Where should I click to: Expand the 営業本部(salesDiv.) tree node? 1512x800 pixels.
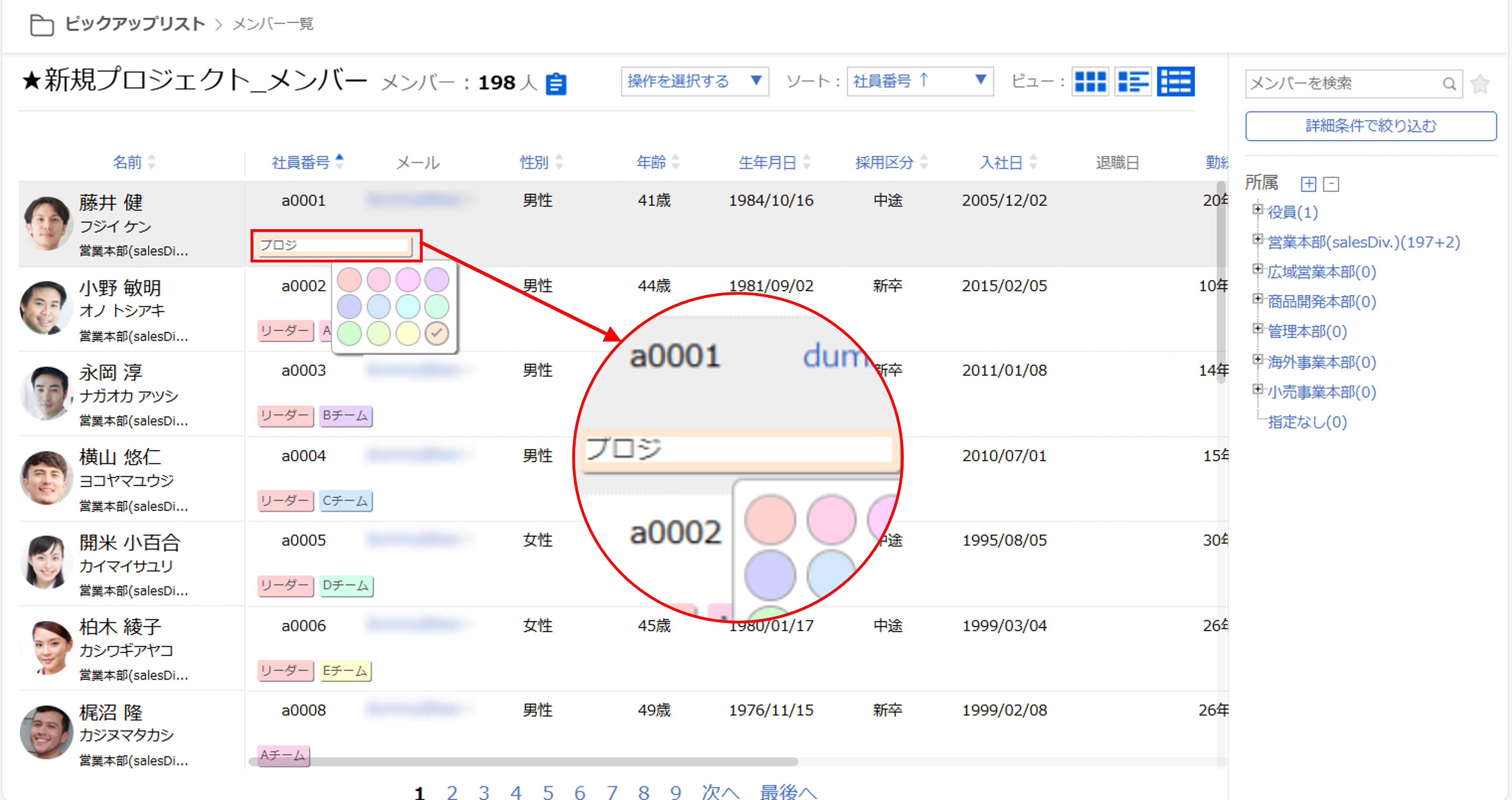pos(1257,239)
